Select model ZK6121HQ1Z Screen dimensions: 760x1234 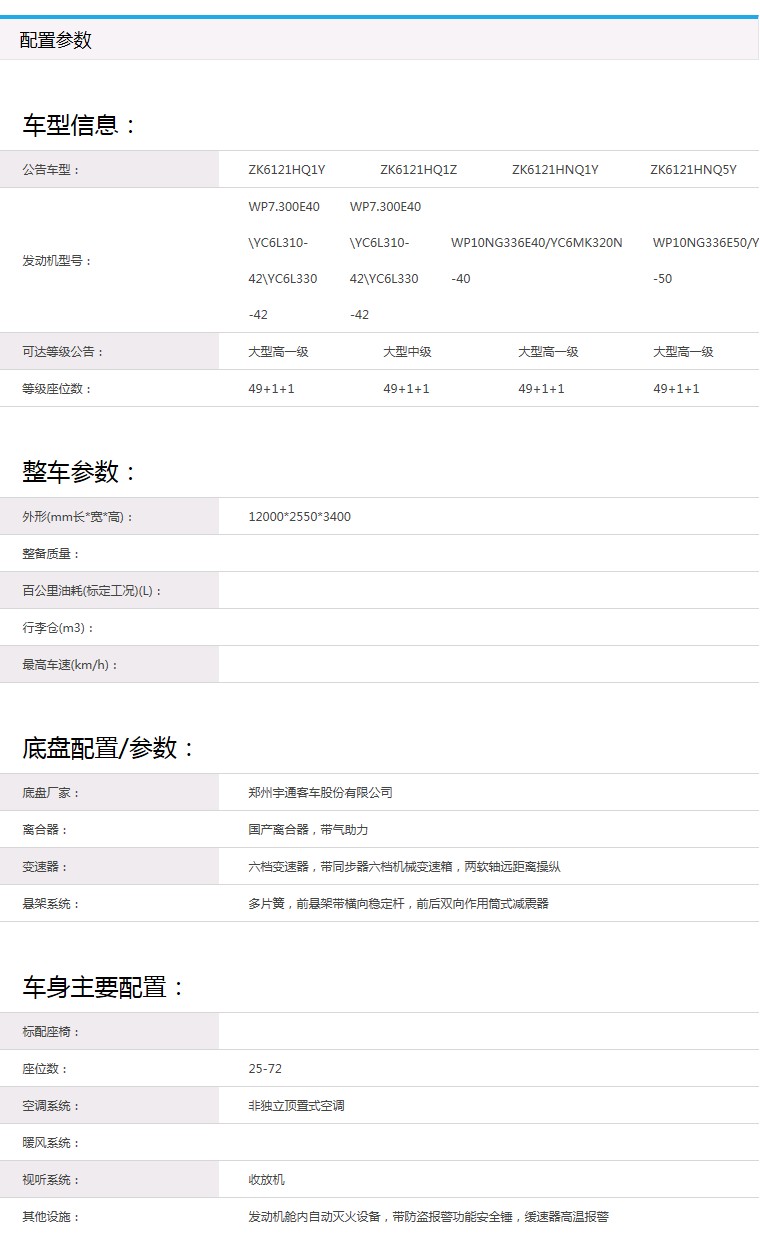tap(419, 170)
